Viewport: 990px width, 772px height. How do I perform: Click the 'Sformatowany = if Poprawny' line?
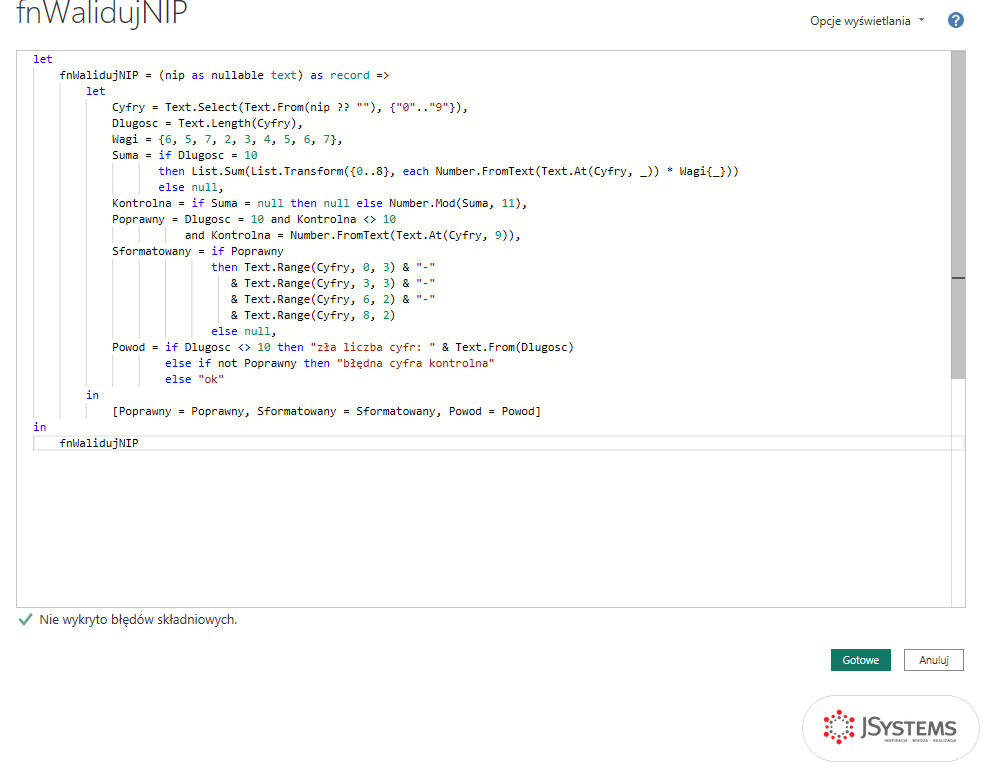(198, 251)
